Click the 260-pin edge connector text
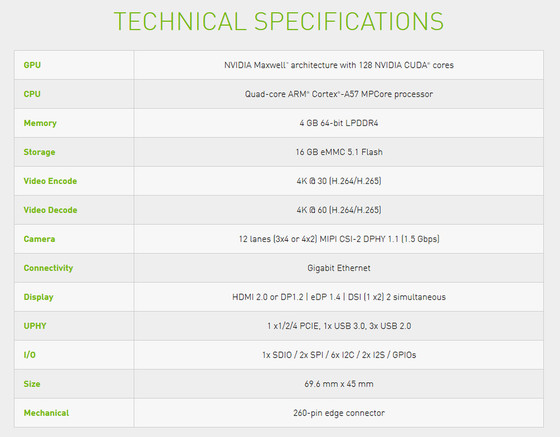 [339, 413]
